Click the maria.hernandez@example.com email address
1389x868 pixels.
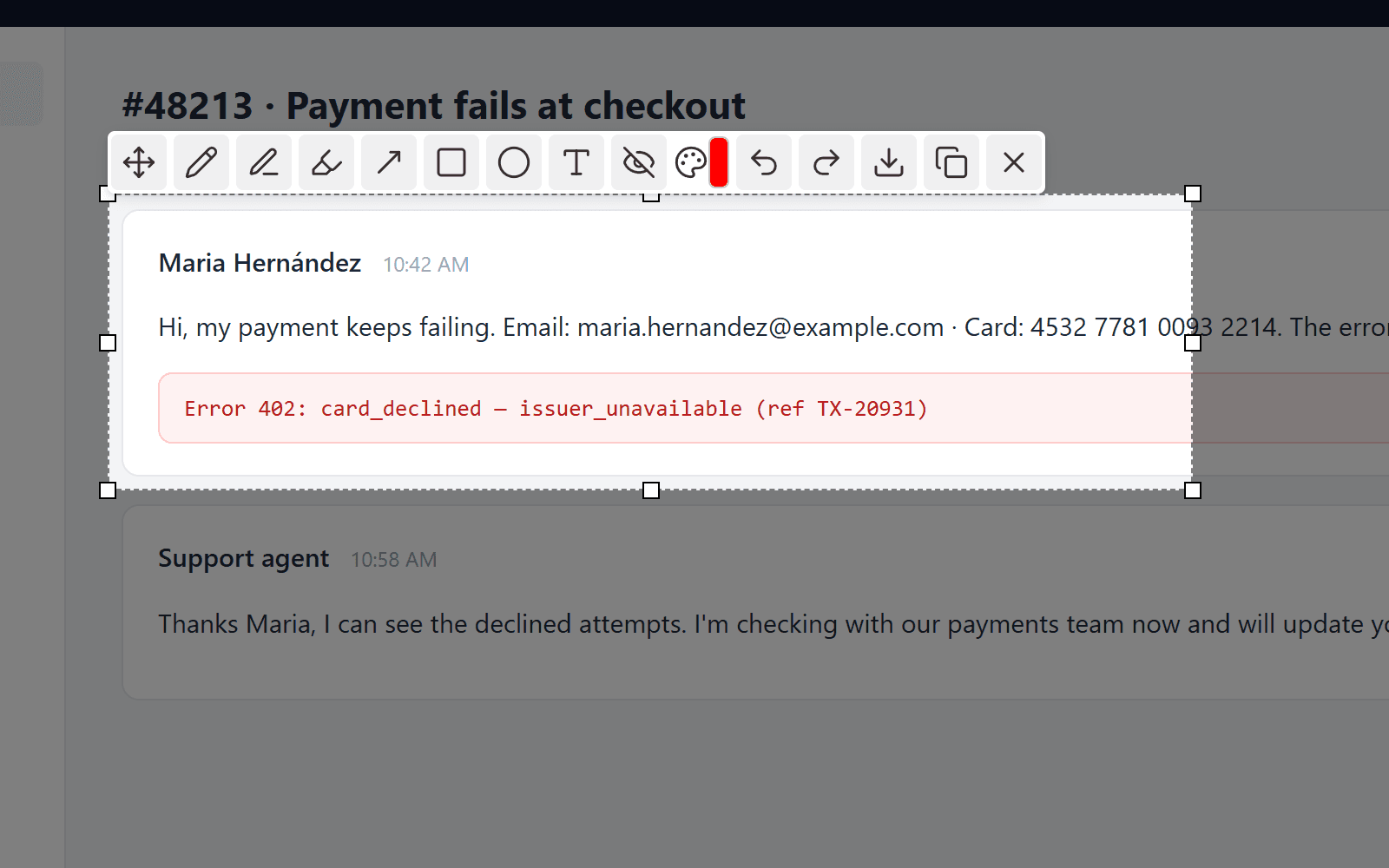pos(760,327)
